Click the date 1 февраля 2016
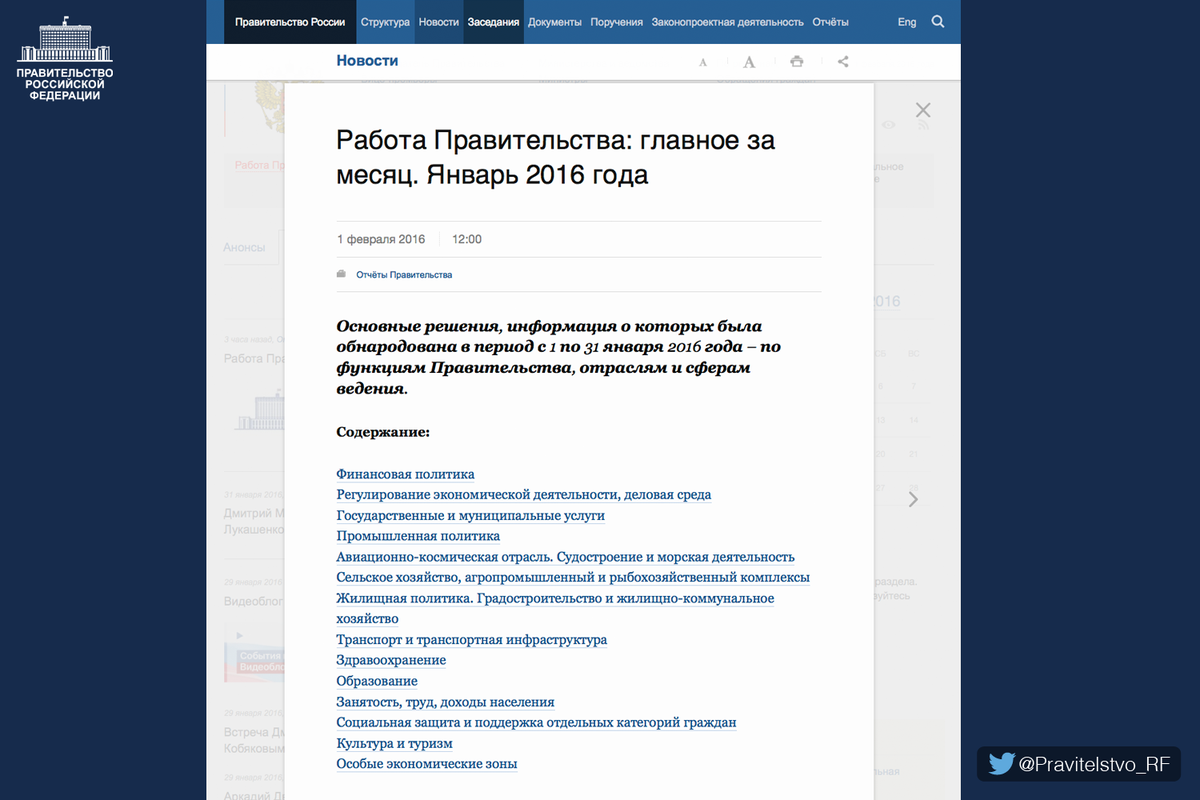The height and width of the screenshot is (800, 1200). click(381, 239)
